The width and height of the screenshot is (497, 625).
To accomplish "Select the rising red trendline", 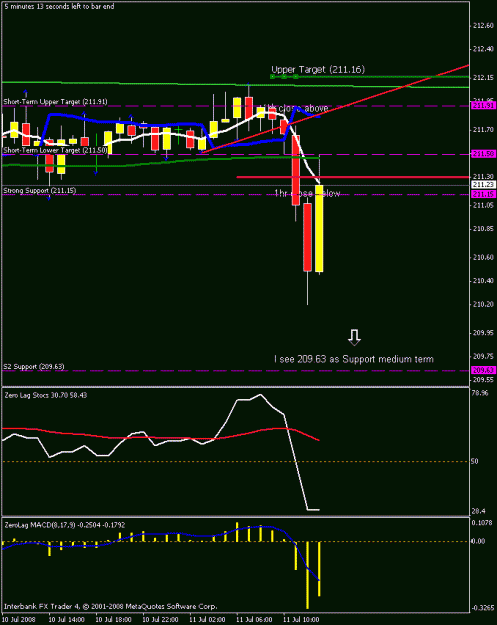I will (336, 108).
